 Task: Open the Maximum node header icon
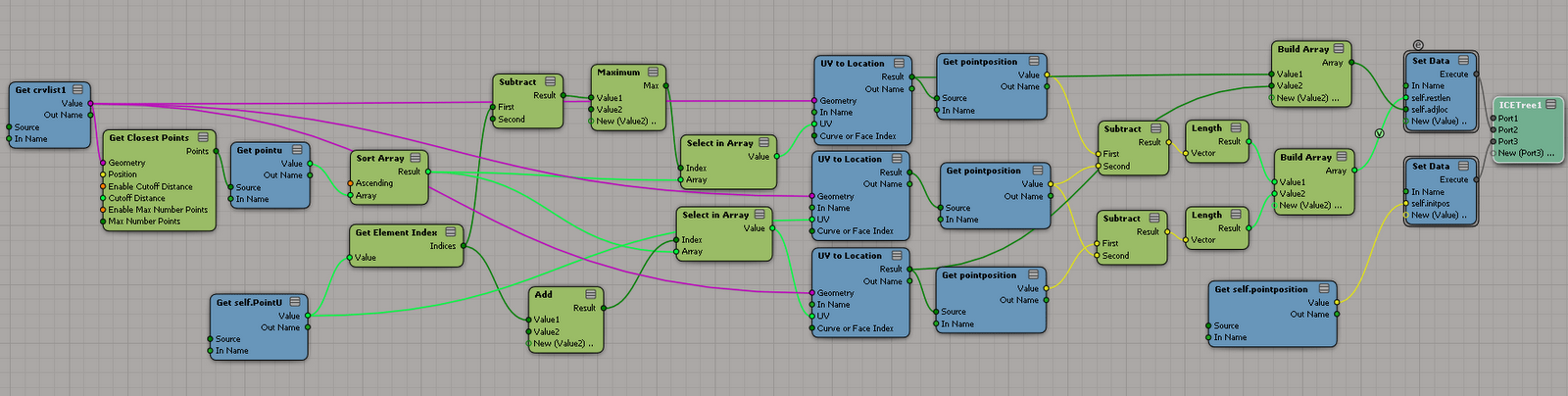pyautogui.click(x=653, y=72)
